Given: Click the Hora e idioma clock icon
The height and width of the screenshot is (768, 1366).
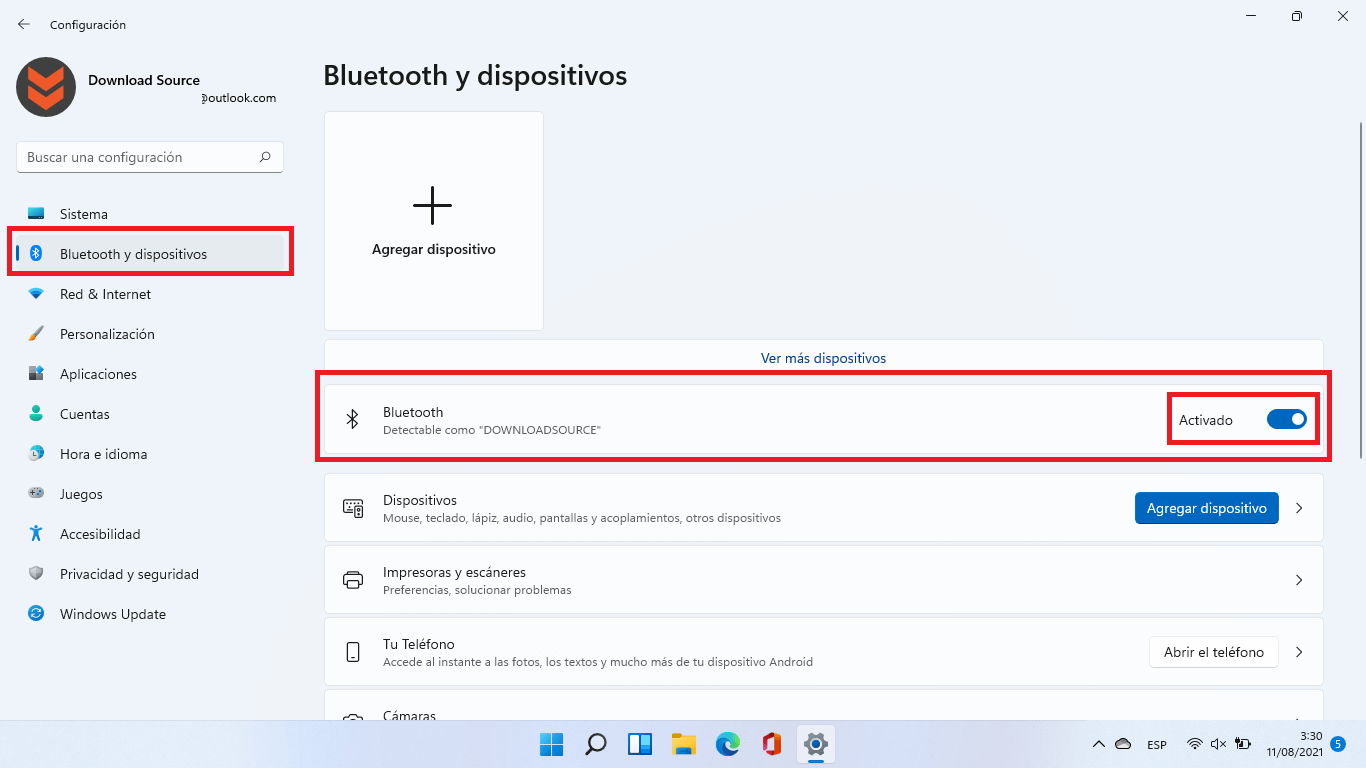Looking at the screenshot, I should pos(36,454).
